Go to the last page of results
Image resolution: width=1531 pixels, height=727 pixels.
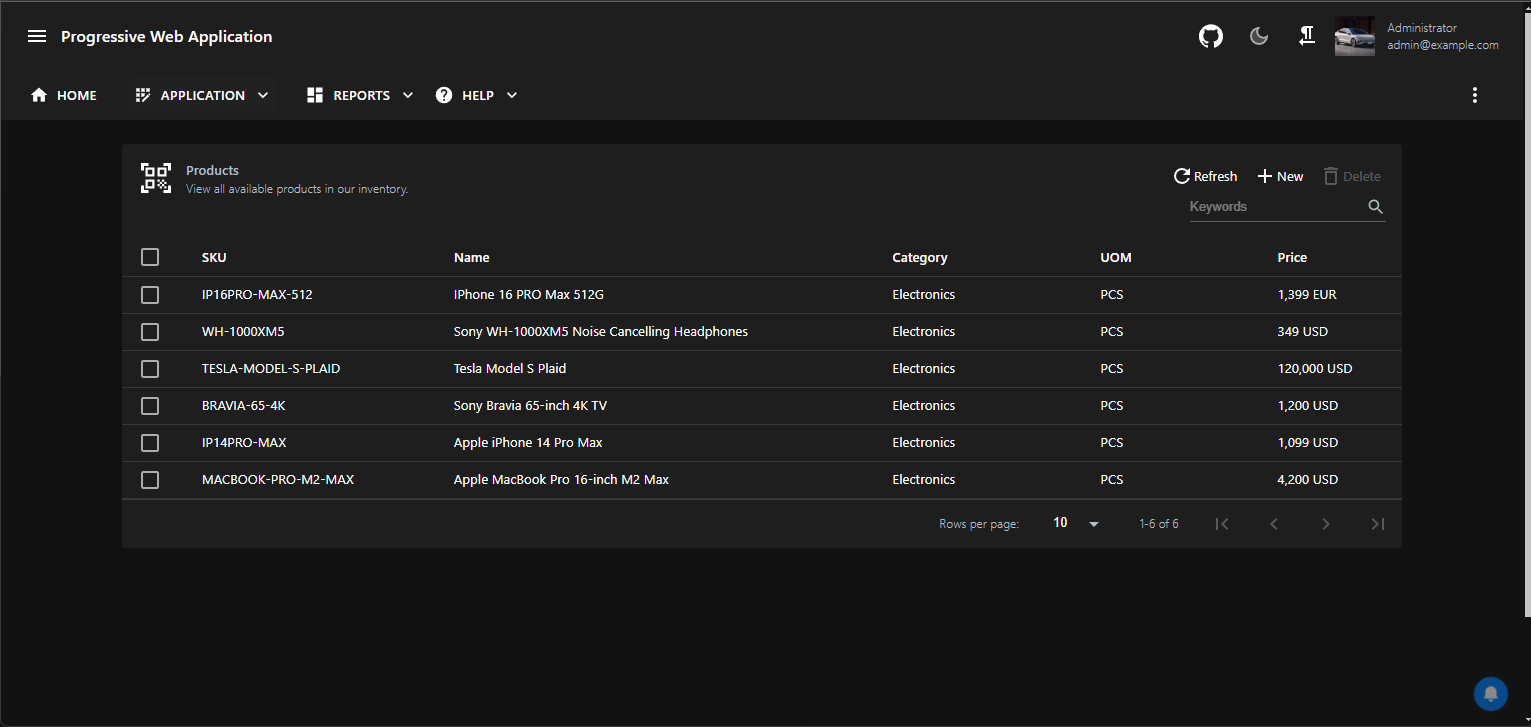click(1378, 524)
